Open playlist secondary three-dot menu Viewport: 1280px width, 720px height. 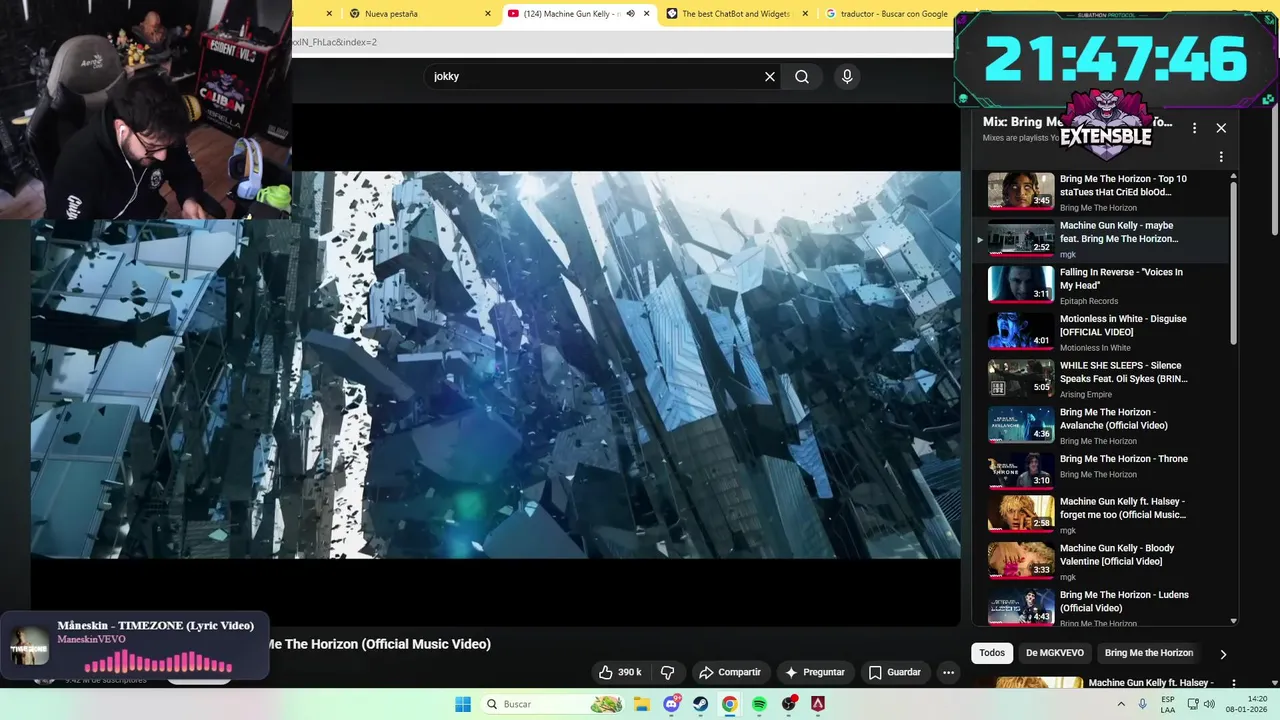pyautogui.click(x=1221, y=157)
